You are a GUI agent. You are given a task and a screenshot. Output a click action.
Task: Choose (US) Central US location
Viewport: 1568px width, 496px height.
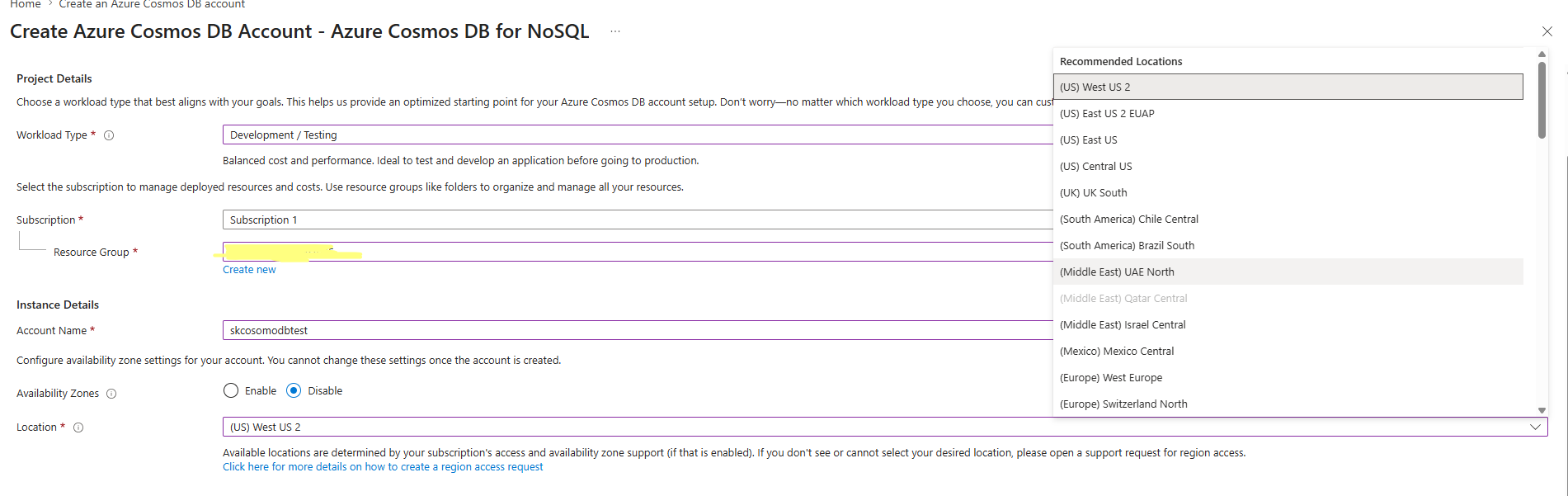[1288, 166]
